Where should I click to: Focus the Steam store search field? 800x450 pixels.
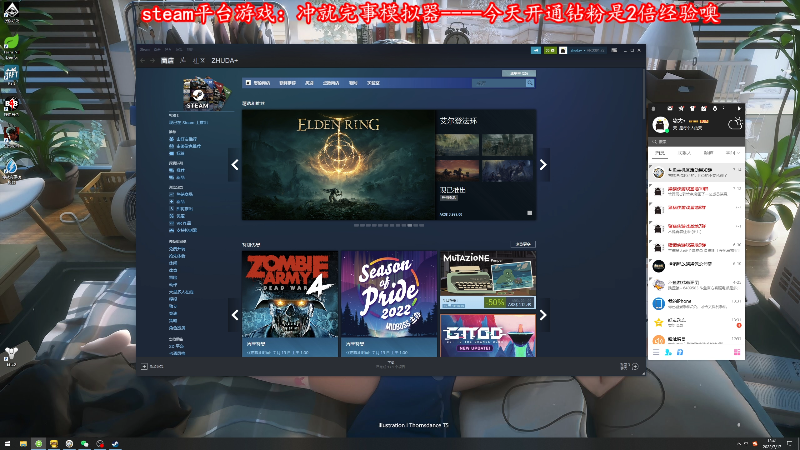pyautogui.click(x=499, y=83)
